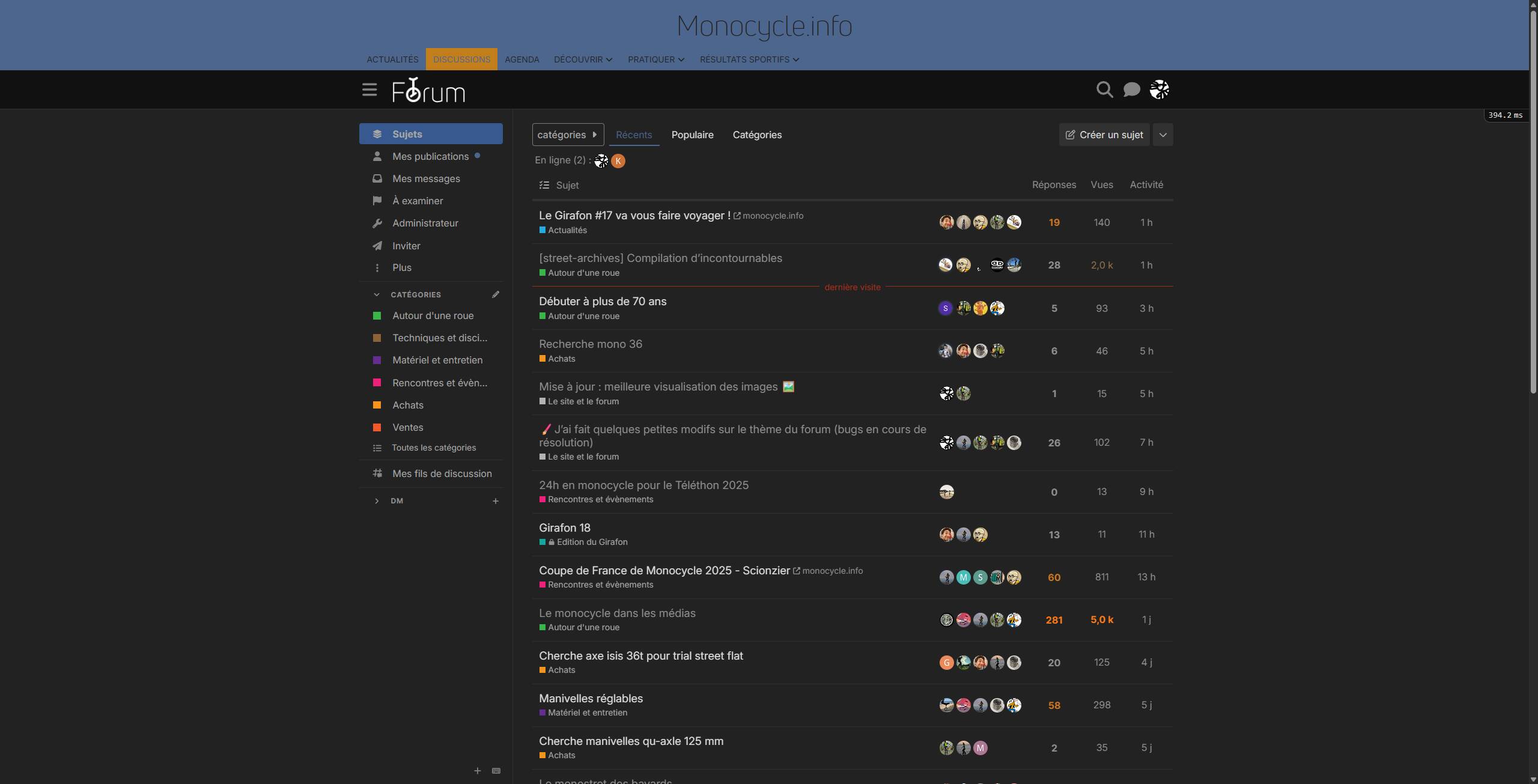Click the user avatar in forum header
Screen dimensions: 1538x784
coord(1159,90)
